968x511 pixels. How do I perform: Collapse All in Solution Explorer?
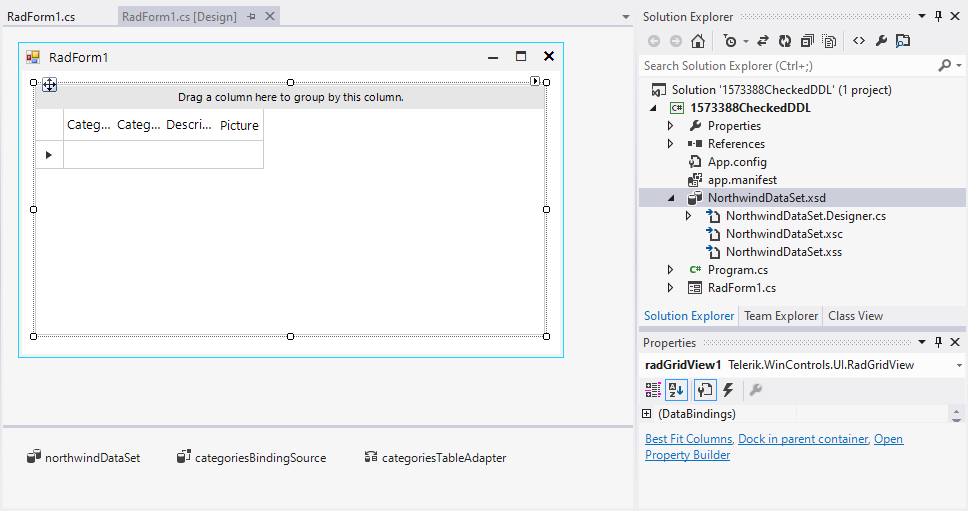coord(807,41)
